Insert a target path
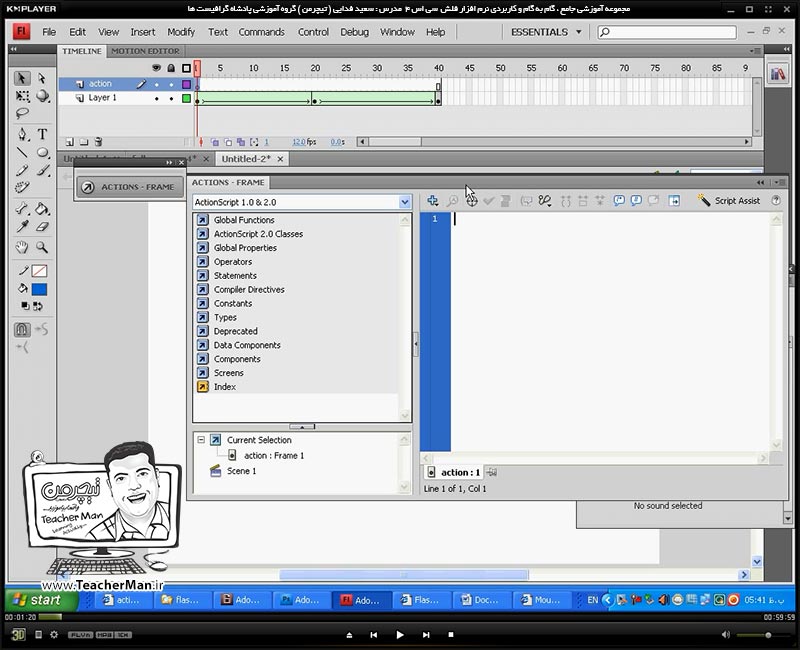800x650 pixels. click(471, 201)
